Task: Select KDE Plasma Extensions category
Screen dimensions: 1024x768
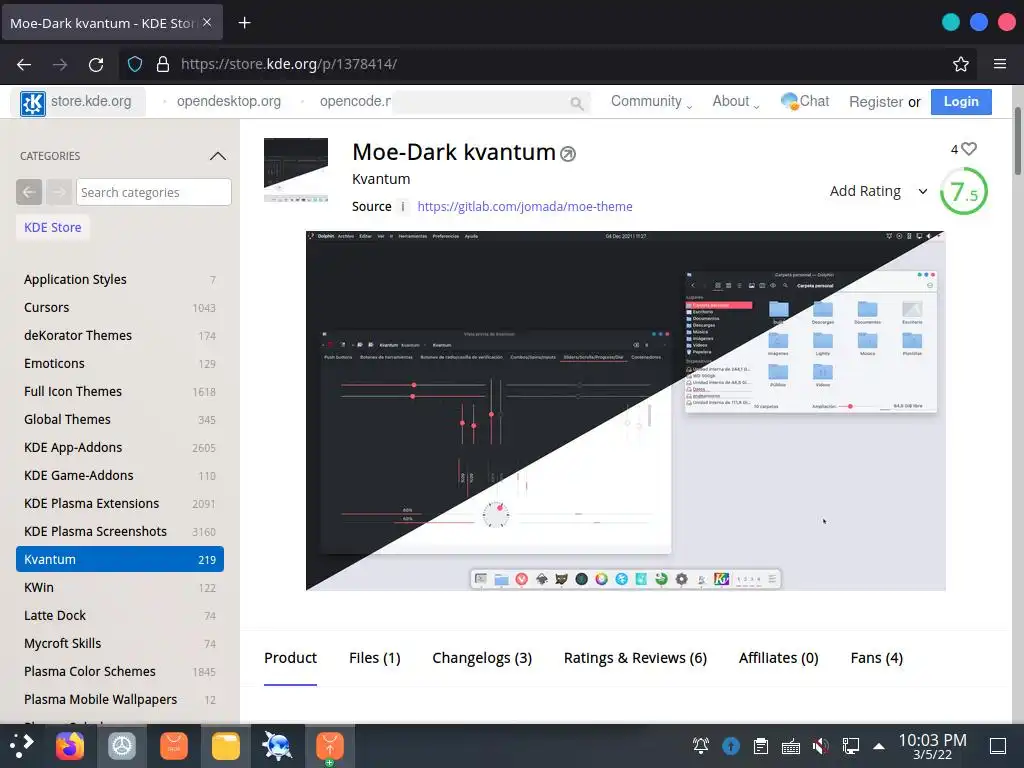Action: pyautogui.click(x=120, y=504)
